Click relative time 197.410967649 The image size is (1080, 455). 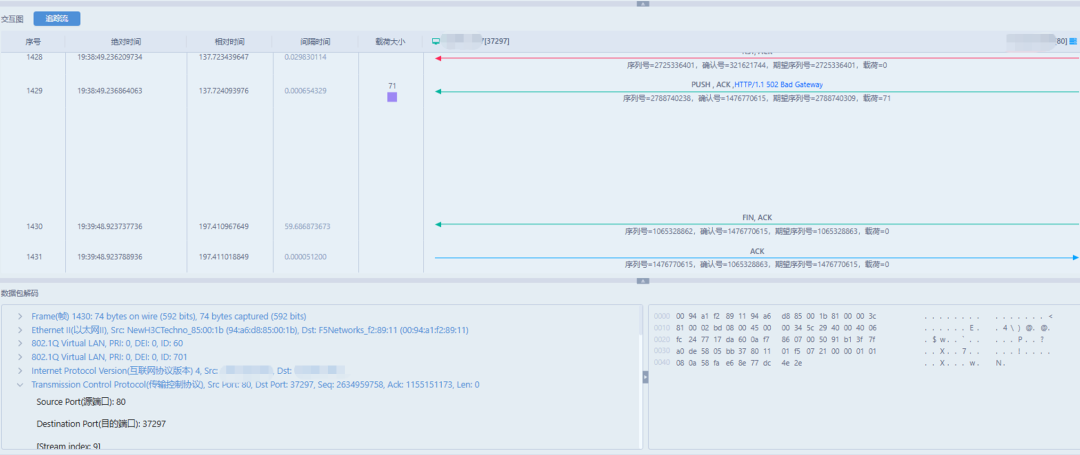point(224,226)
